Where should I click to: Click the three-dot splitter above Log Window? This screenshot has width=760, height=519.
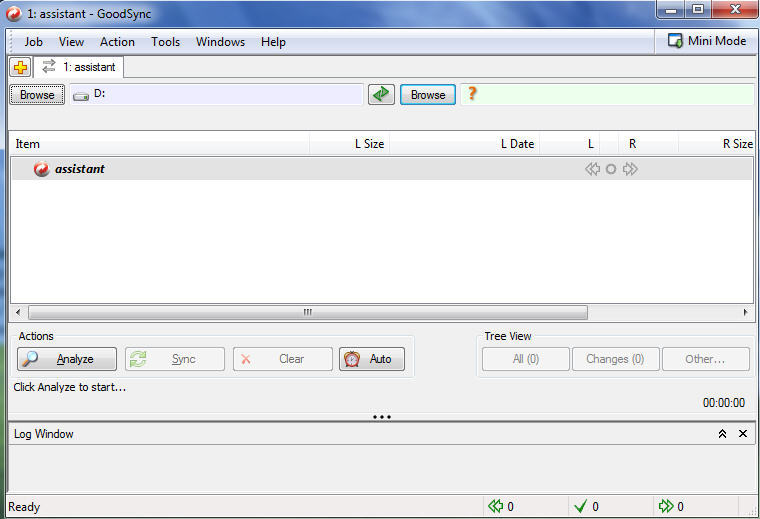tap(382, 417)
